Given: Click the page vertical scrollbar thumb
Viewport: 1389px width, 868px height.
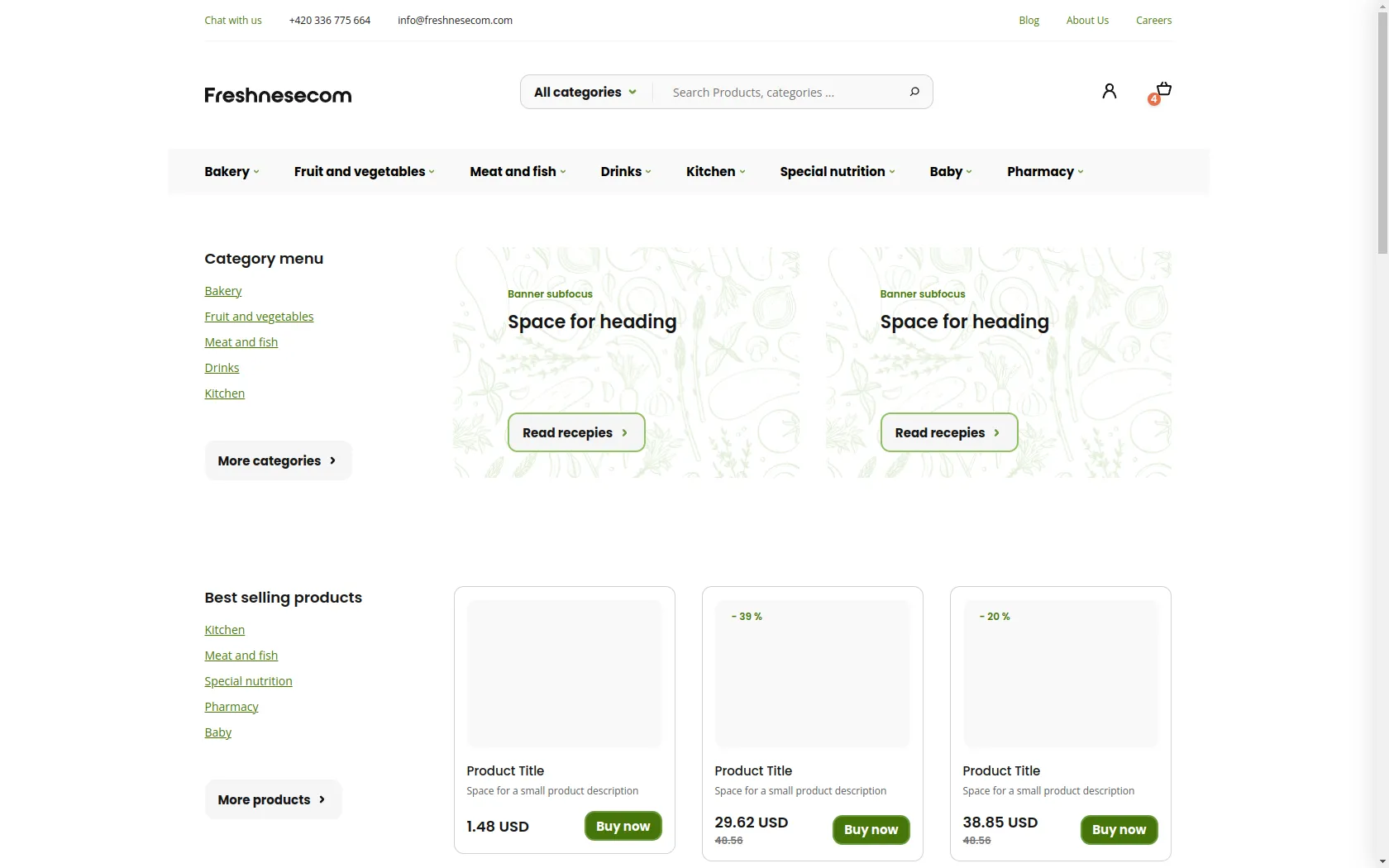Looking at the screenshot, I should tap(1382, 132).
